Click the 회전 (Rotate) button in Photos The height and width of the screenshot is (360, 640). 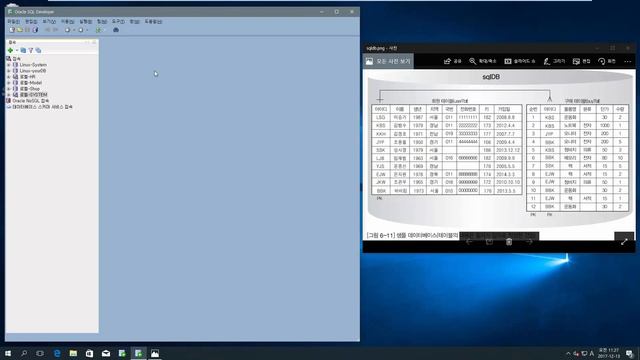click(x=607, y=61)
